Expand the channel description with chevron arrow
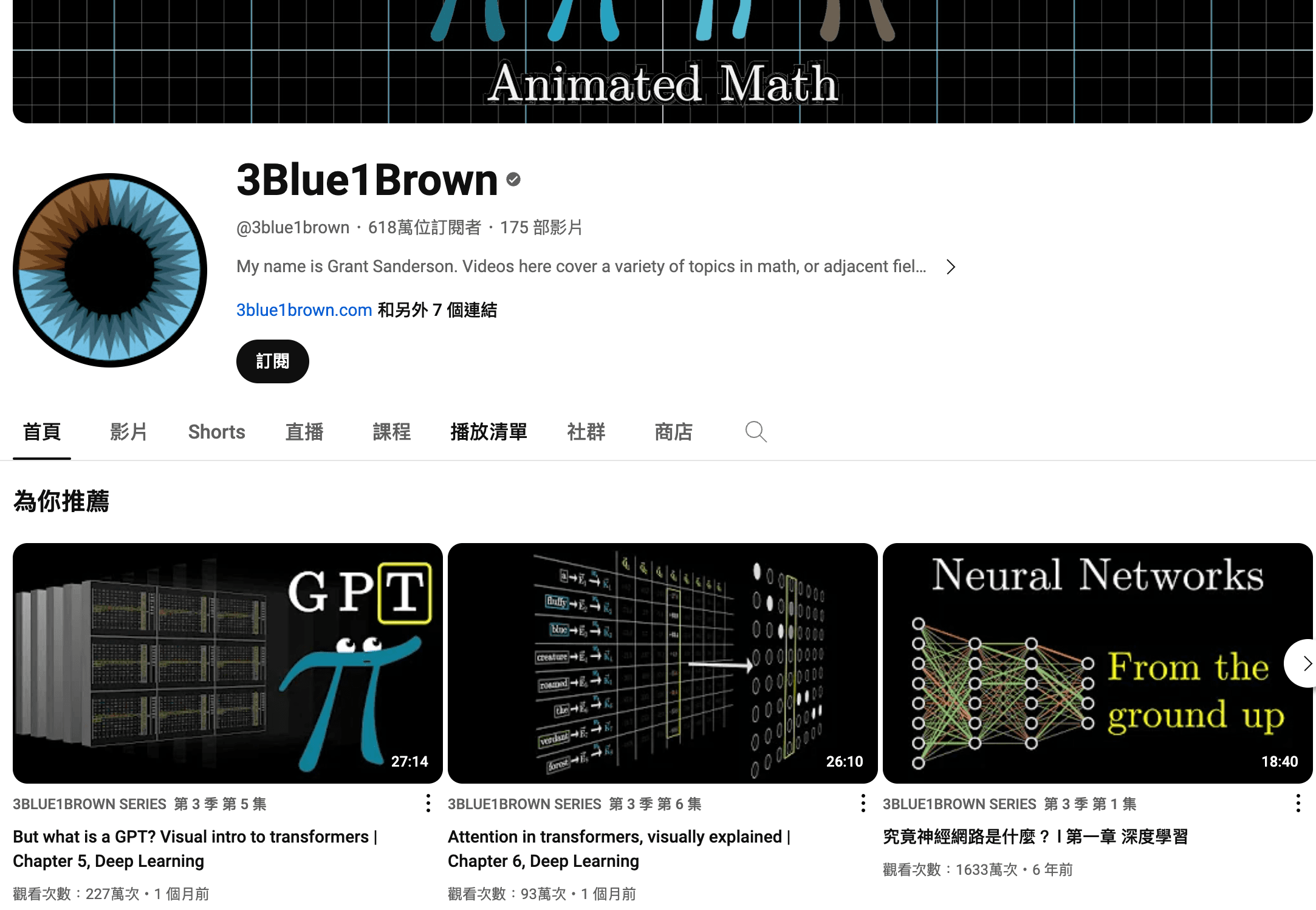The image size is (1316, 910). point(951,267)
